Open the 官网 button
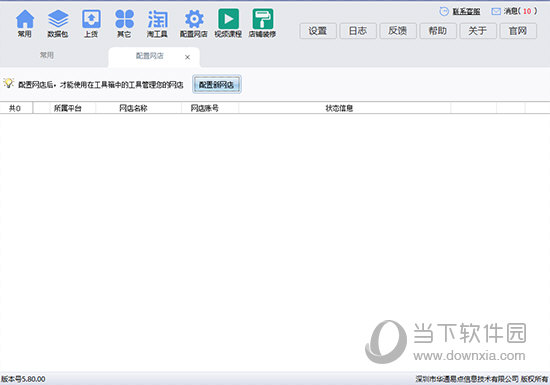550x385 pixels. click(x=518, y=31)
